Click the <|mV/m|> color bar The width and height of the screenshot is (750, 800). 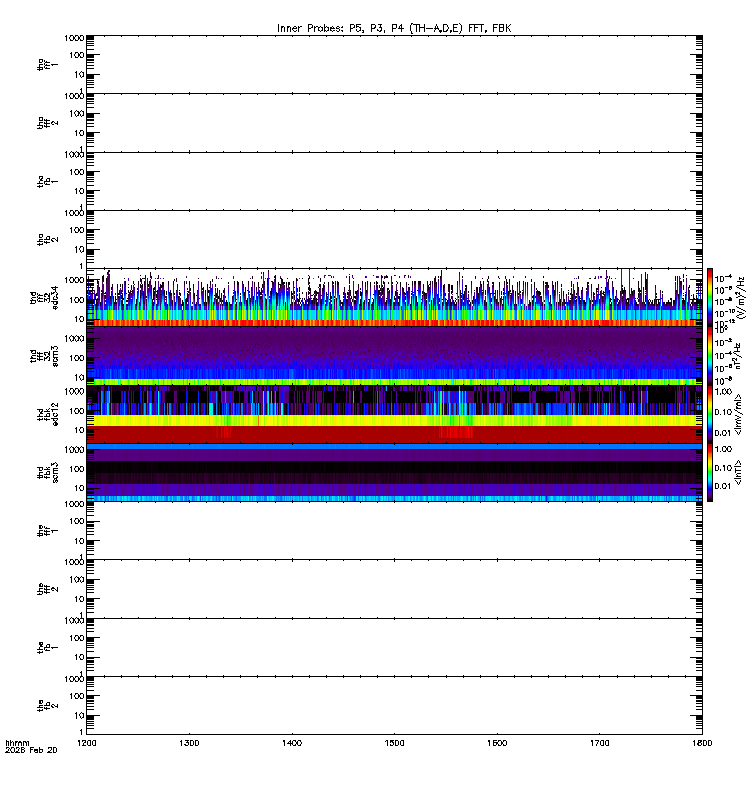710,414
